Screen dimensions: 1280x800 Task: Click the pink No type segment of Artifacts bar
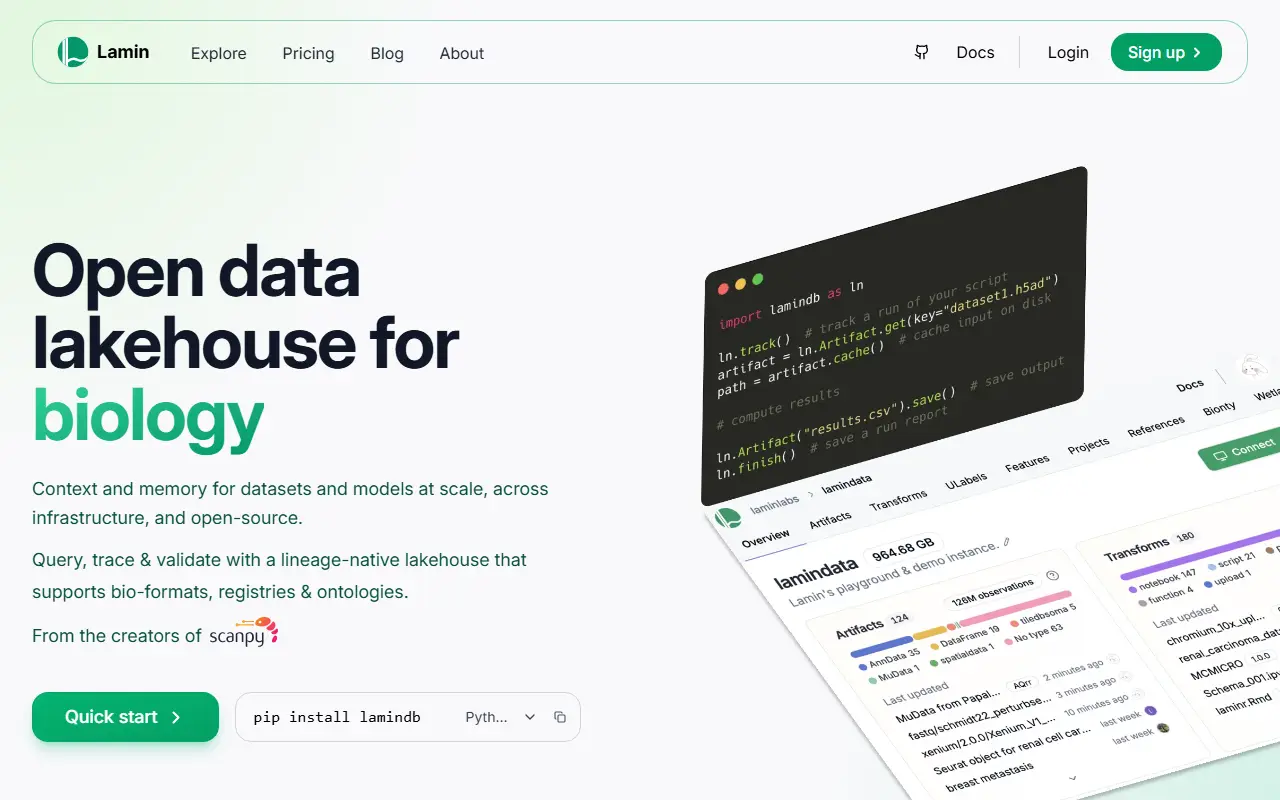pos(1013,606)
